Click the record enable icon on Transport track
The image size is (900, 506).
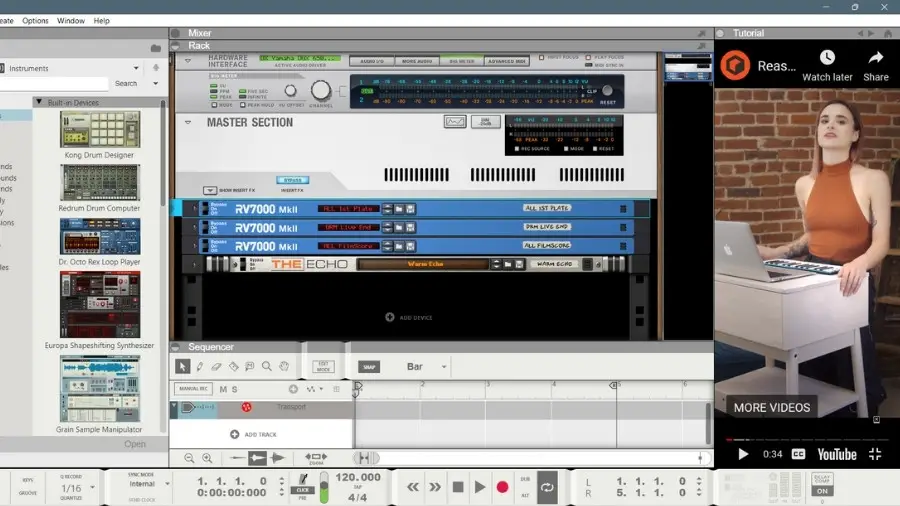pos(246,407)
